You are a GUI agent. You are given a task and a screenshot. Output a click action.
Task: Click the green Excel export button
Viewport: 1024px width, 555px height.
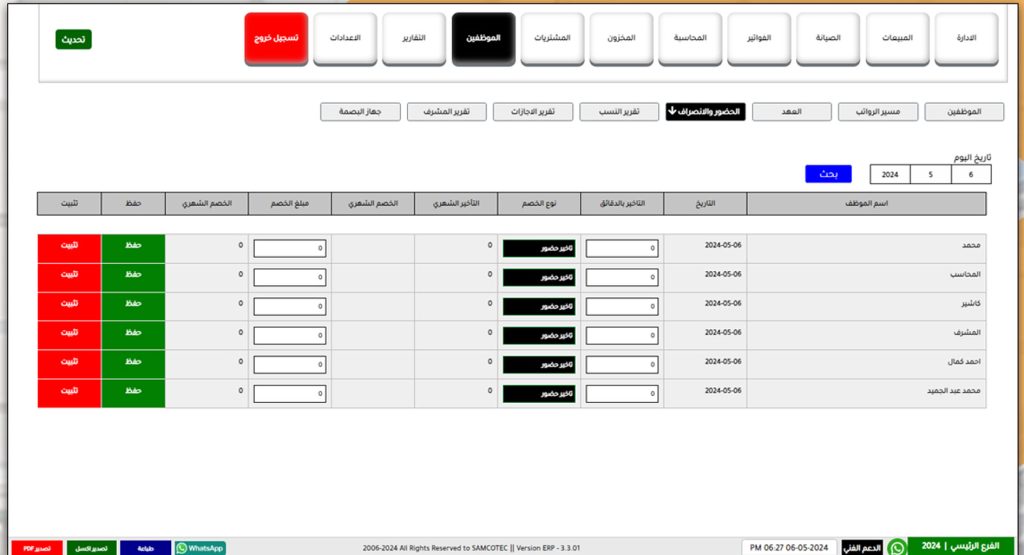(x=92, y=548)
